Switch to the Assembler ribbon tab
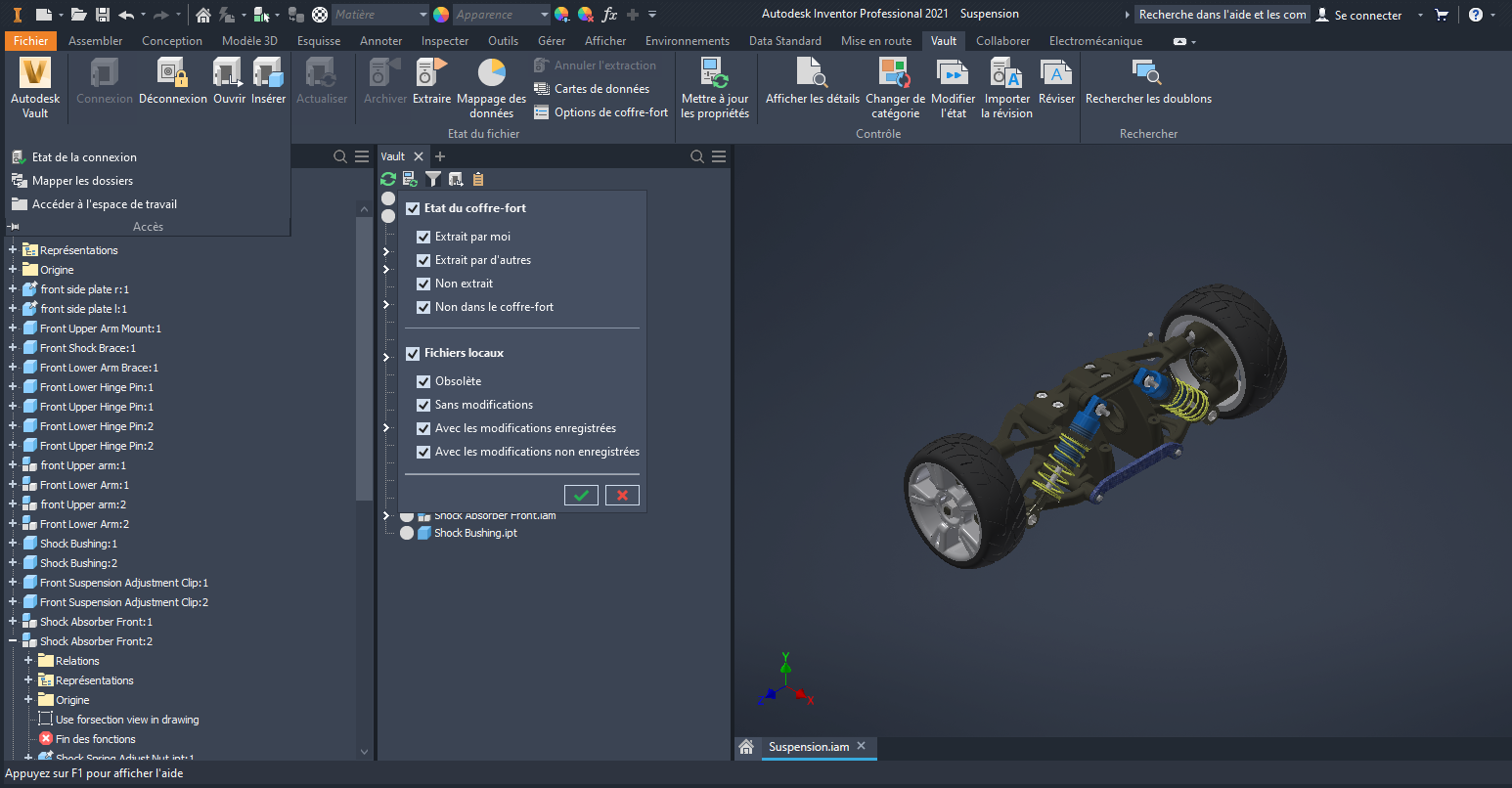This screenshot has height=788, width=1512. click(x=96, y=41)
